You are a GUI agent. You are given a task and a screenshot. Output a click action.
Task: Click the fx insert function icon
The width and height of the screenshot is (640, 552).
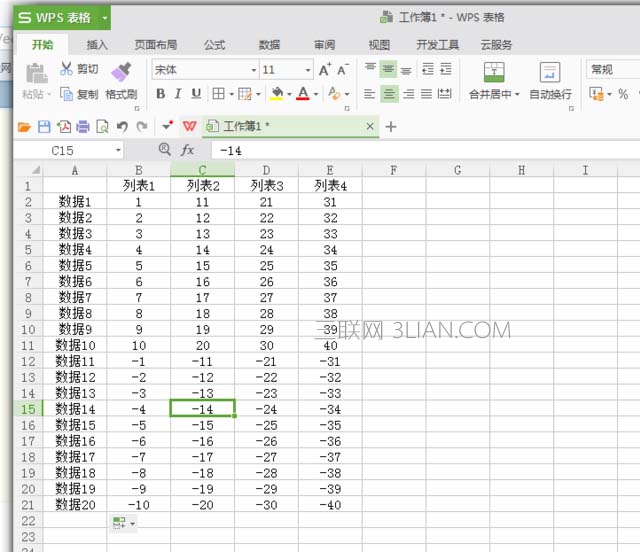point(187,149)
